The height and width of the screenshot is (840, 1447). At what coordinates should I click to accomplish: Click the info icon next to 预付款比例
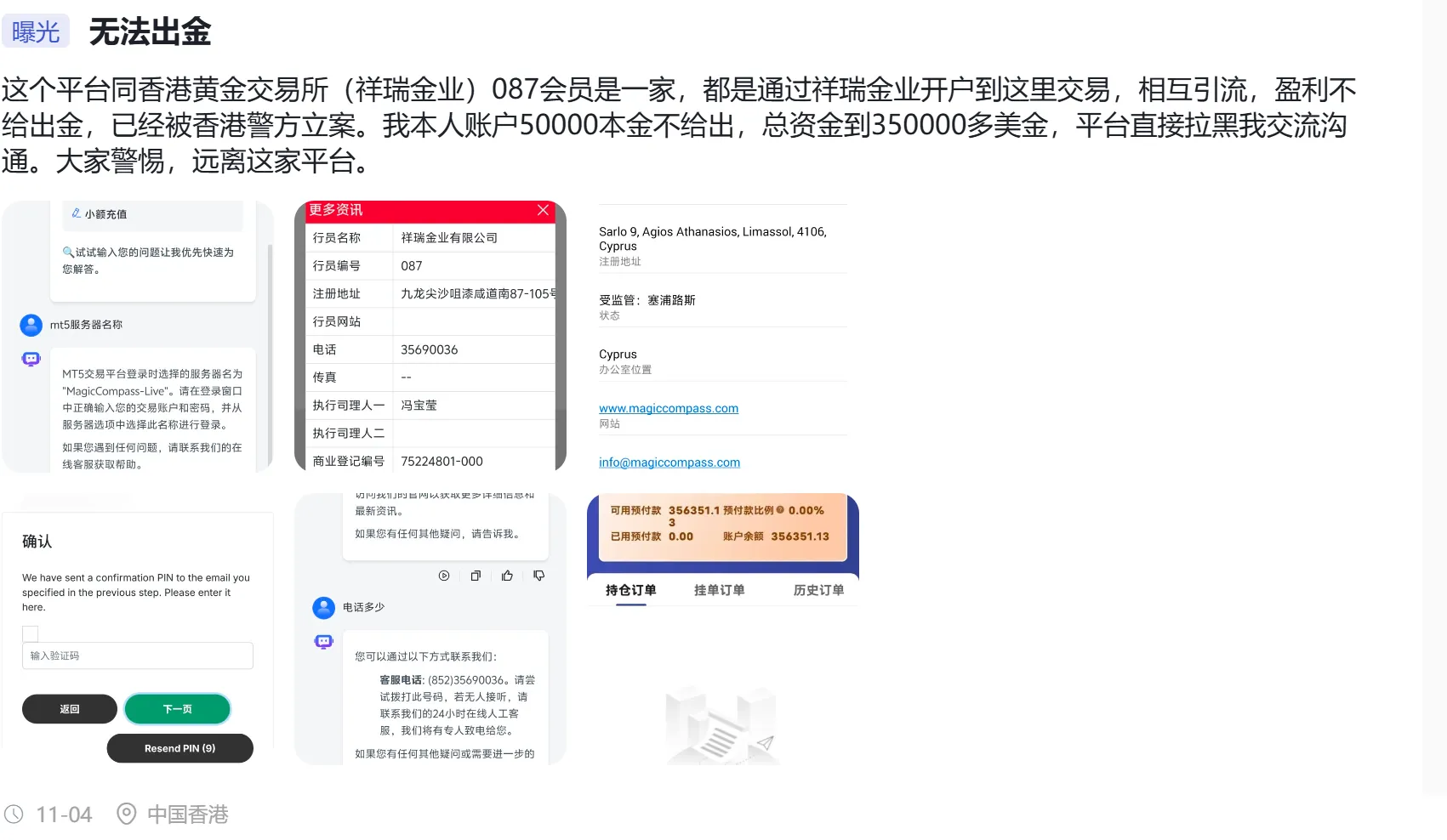point(780,510)
